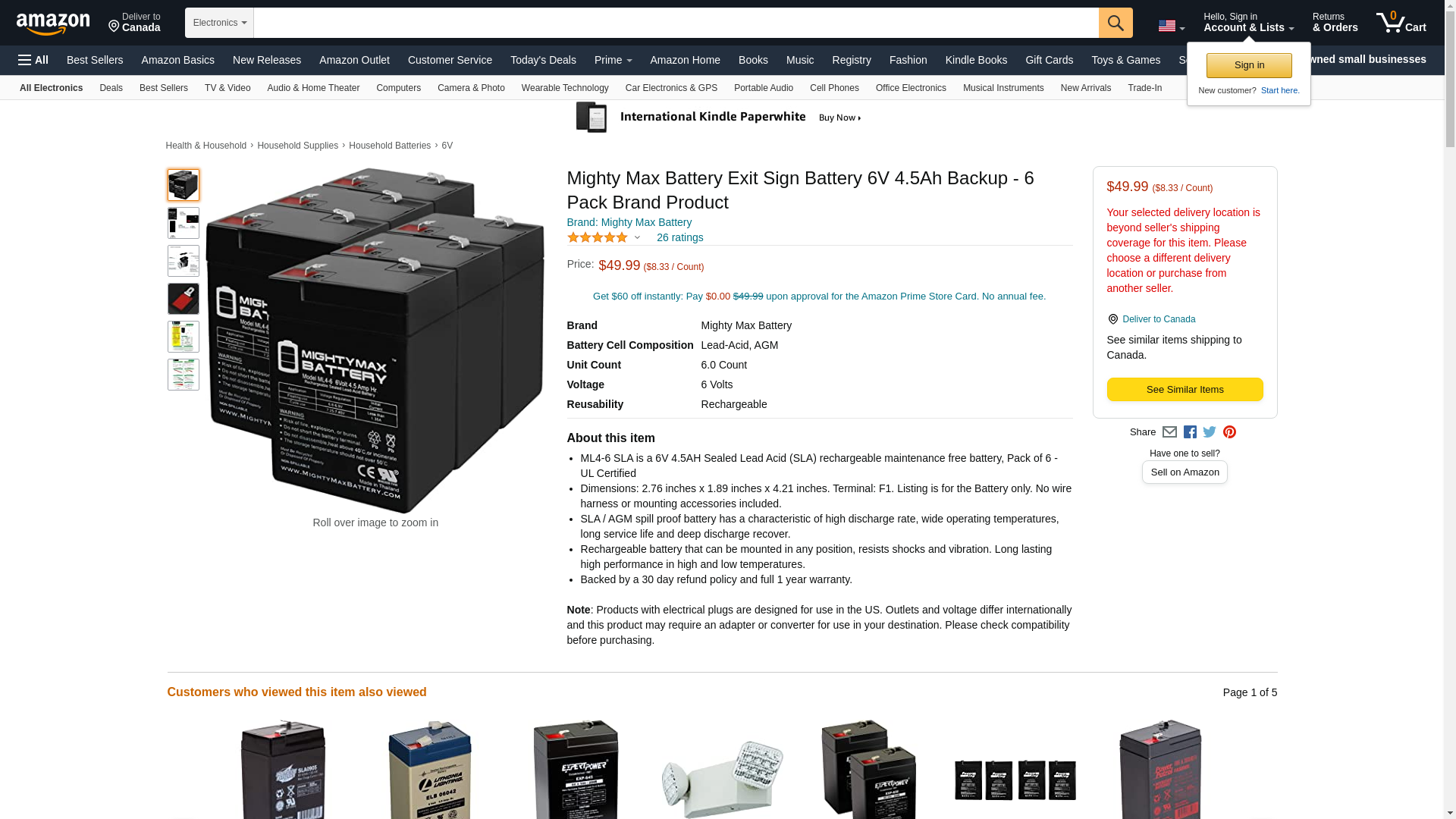Viewport: 1456px width, 819px height.
Task: Go to Amazon home logo
Action: tap(53, 24)
